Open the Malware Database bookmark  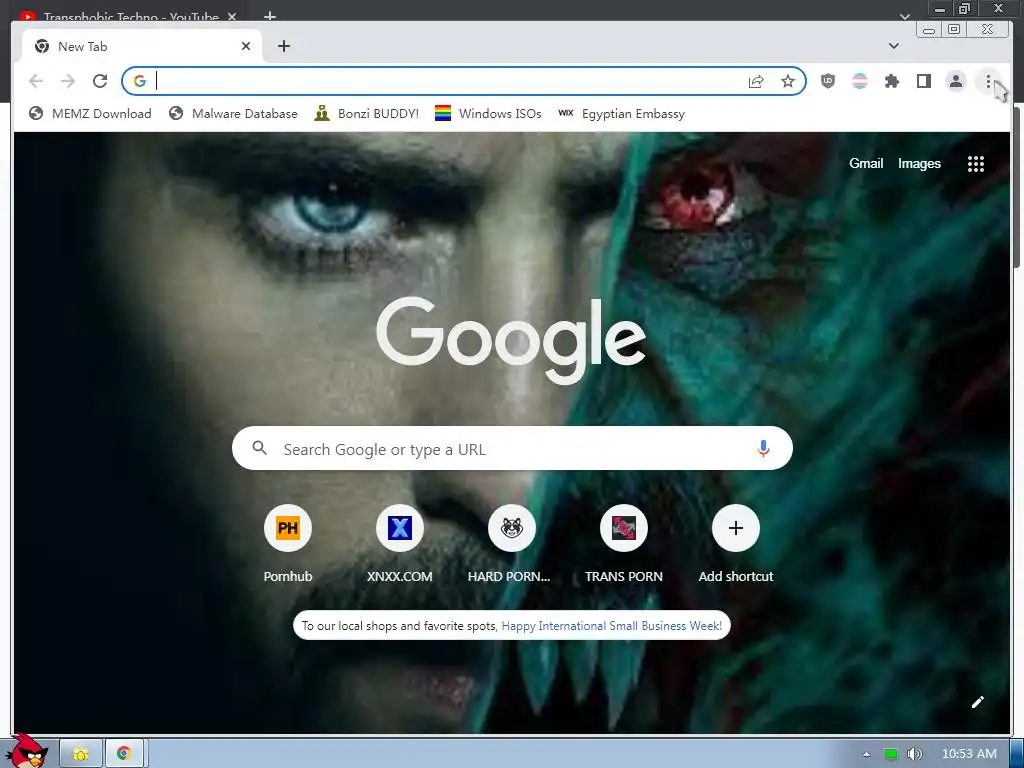pyautogui.click(x=233, y=114)
